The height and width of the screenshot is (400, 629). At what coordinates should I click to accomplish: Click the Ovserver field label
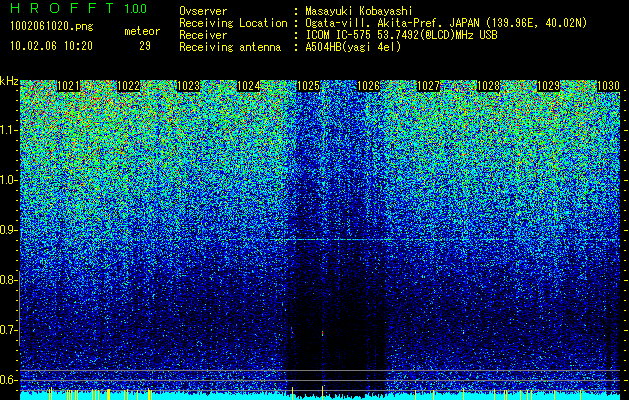pos(203,11)
